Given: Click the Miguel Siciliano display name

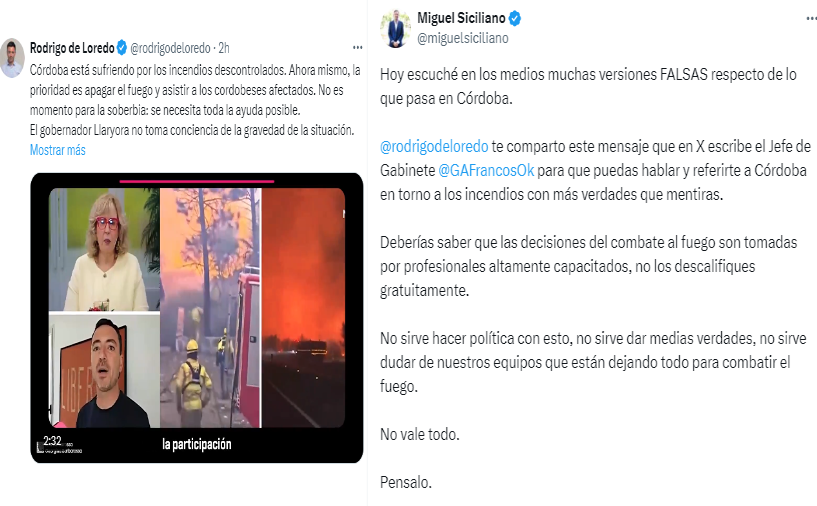Looking at the screenshot, I should click(x=461, y=18).
